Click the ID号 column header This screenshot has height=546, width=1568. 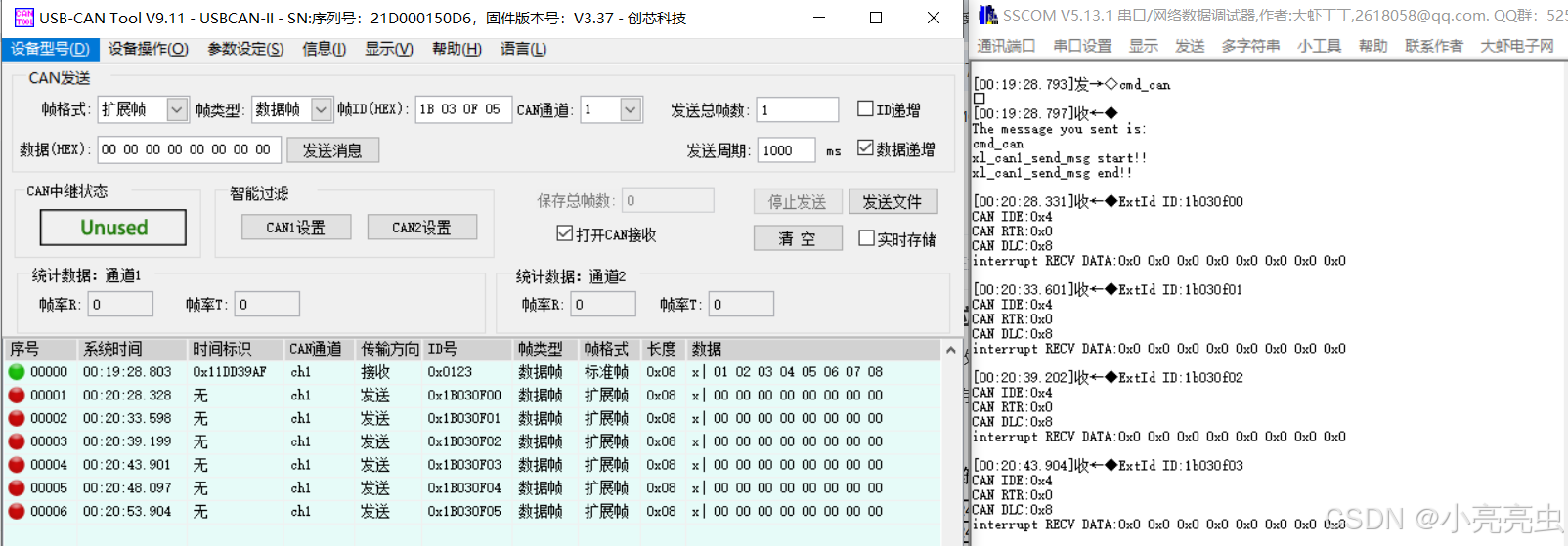click(468, 349)
